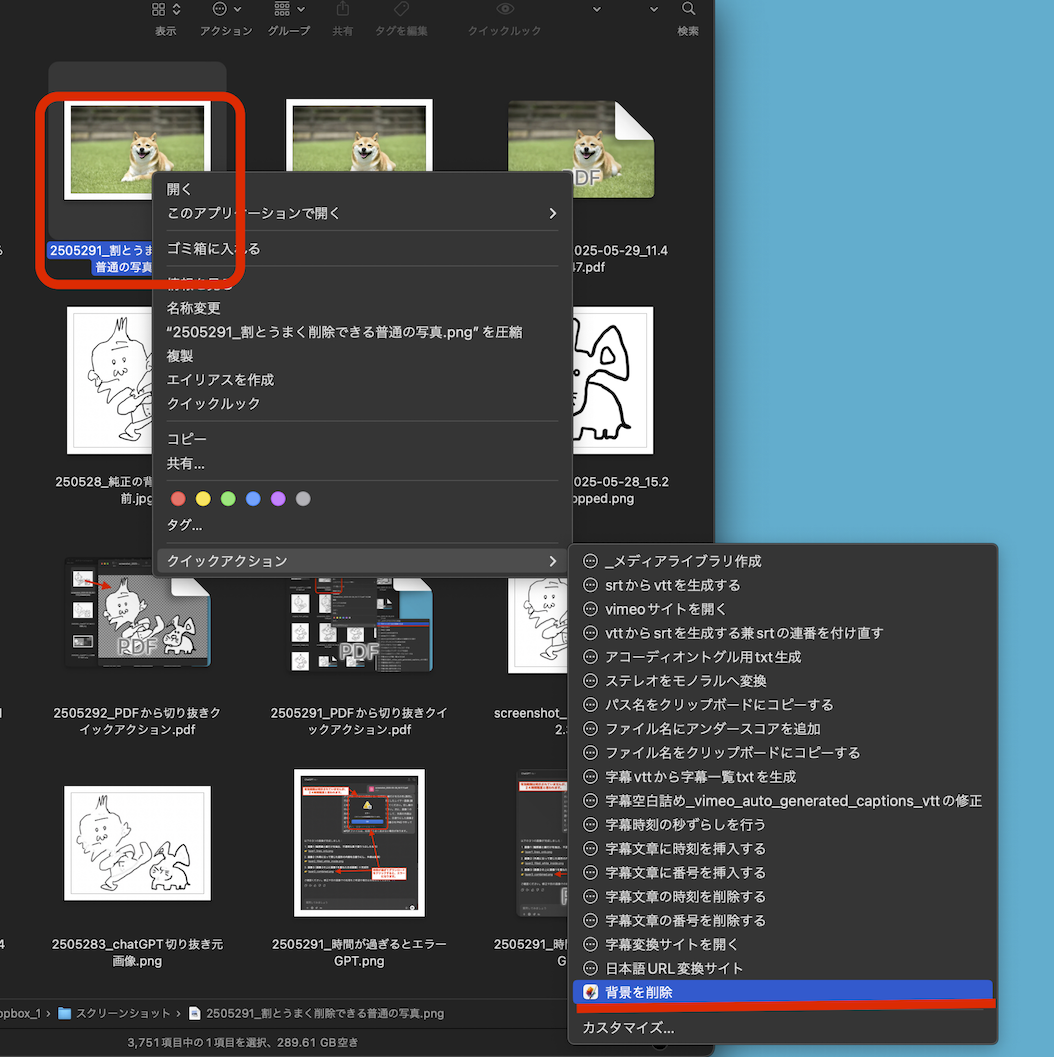
Task: Choose 名称変更 in the context menu
Action: pyautogui.click(x=194, y=308)
